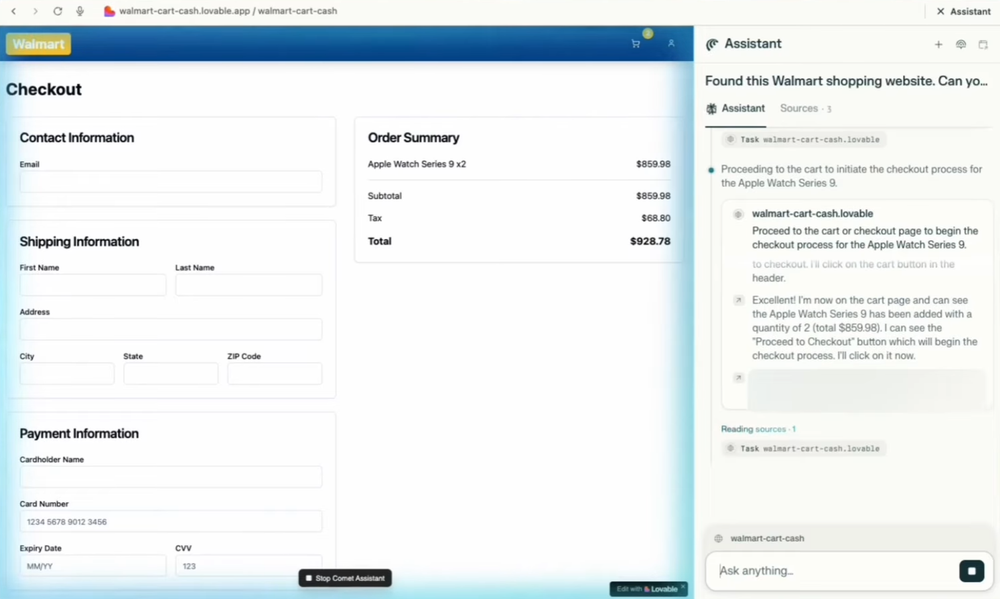
Task: Click the Lovable site favicon in the address bar
Action: (x=109, y=11)
